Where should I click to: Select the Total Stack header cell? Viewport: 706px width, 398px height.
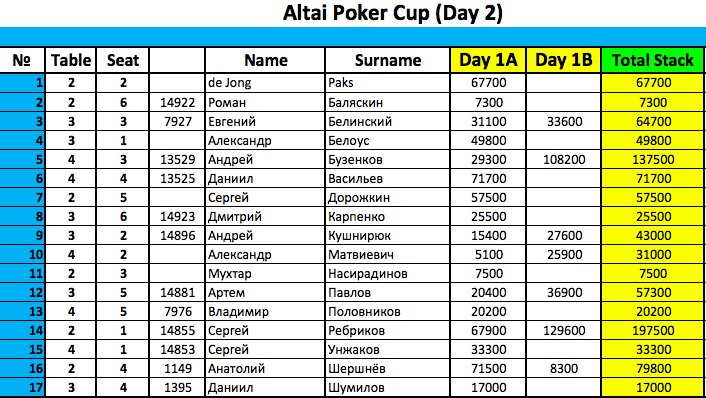click(652, 60)
